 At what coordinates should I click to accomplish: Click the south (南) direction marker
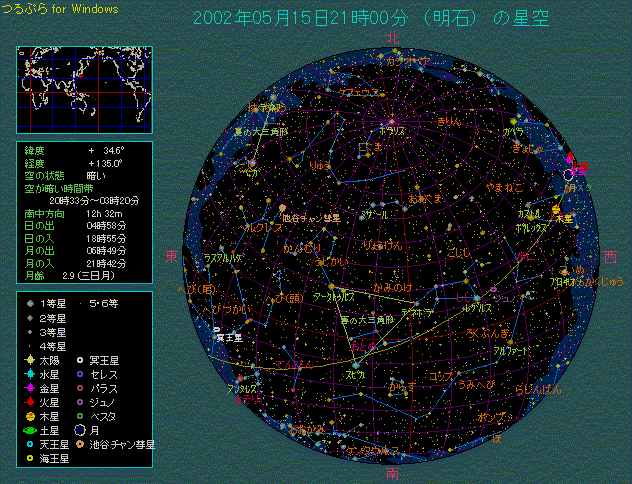[392, 471]
